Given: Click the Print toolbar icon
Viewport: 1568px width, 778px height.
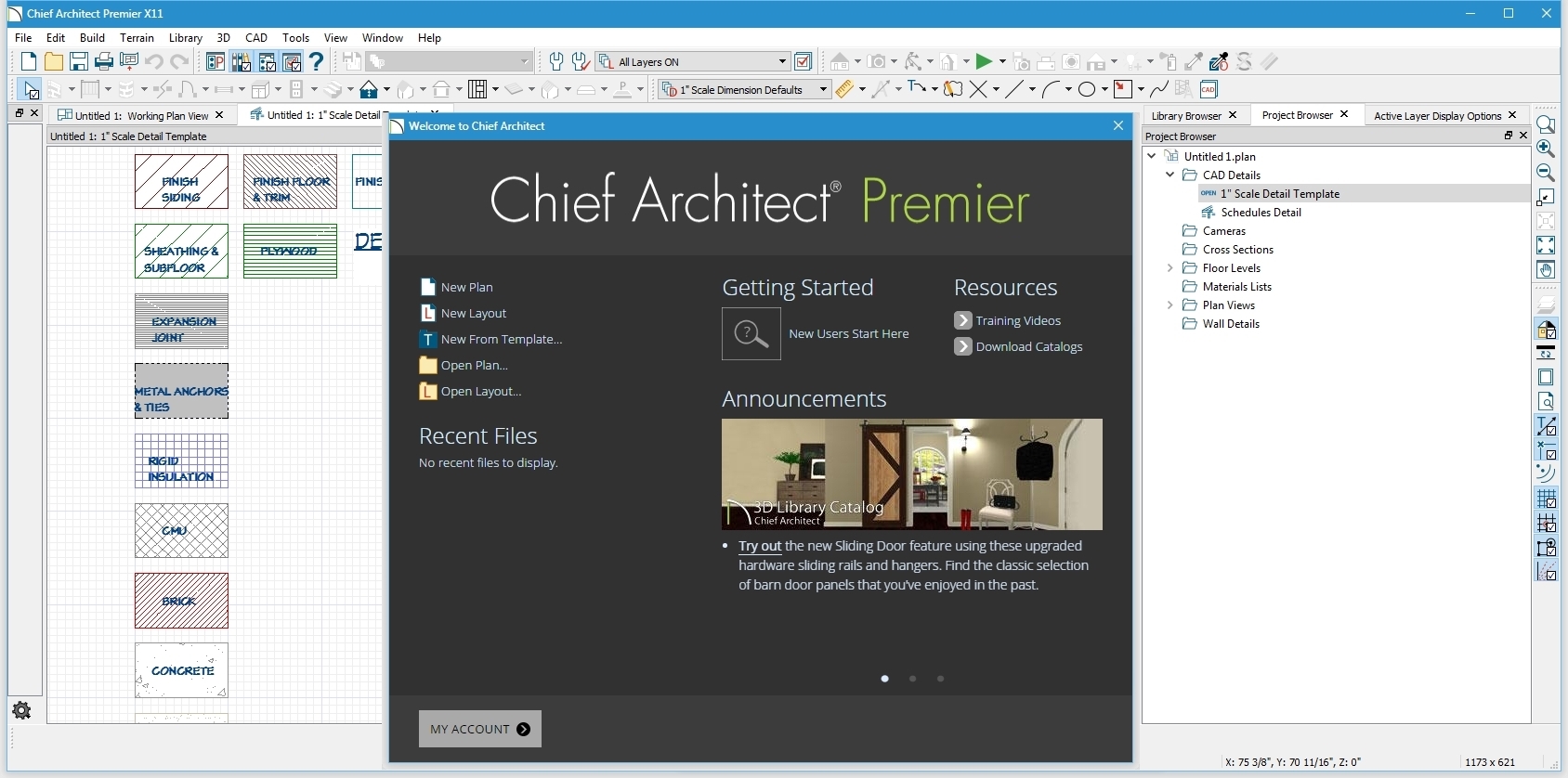Looking at the screenshot, I should [x=104, y=62].
